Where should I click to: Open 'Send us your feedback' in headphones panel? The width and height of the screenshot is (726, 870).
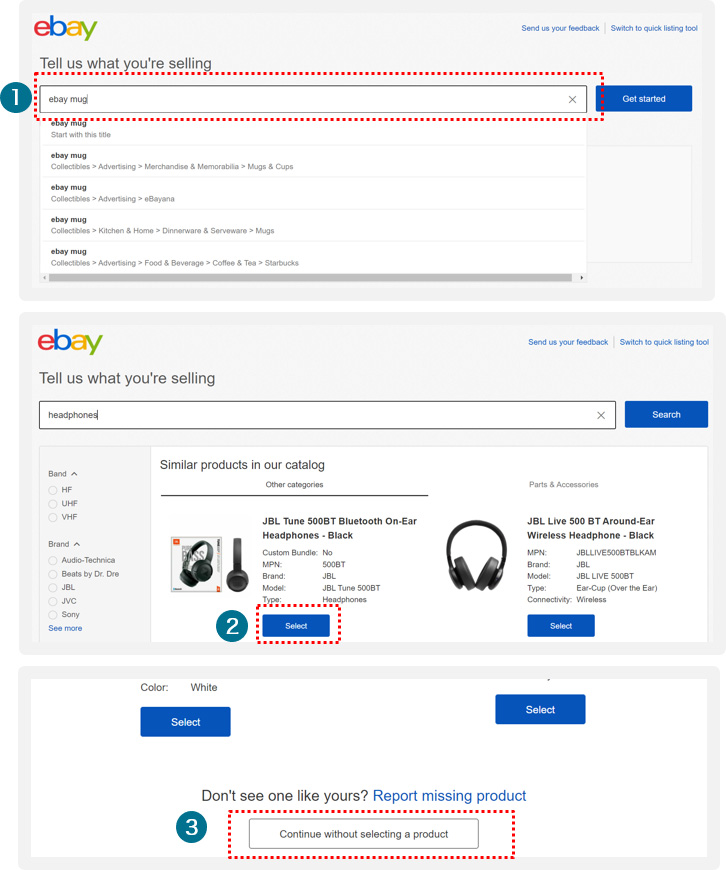[568, 342]
